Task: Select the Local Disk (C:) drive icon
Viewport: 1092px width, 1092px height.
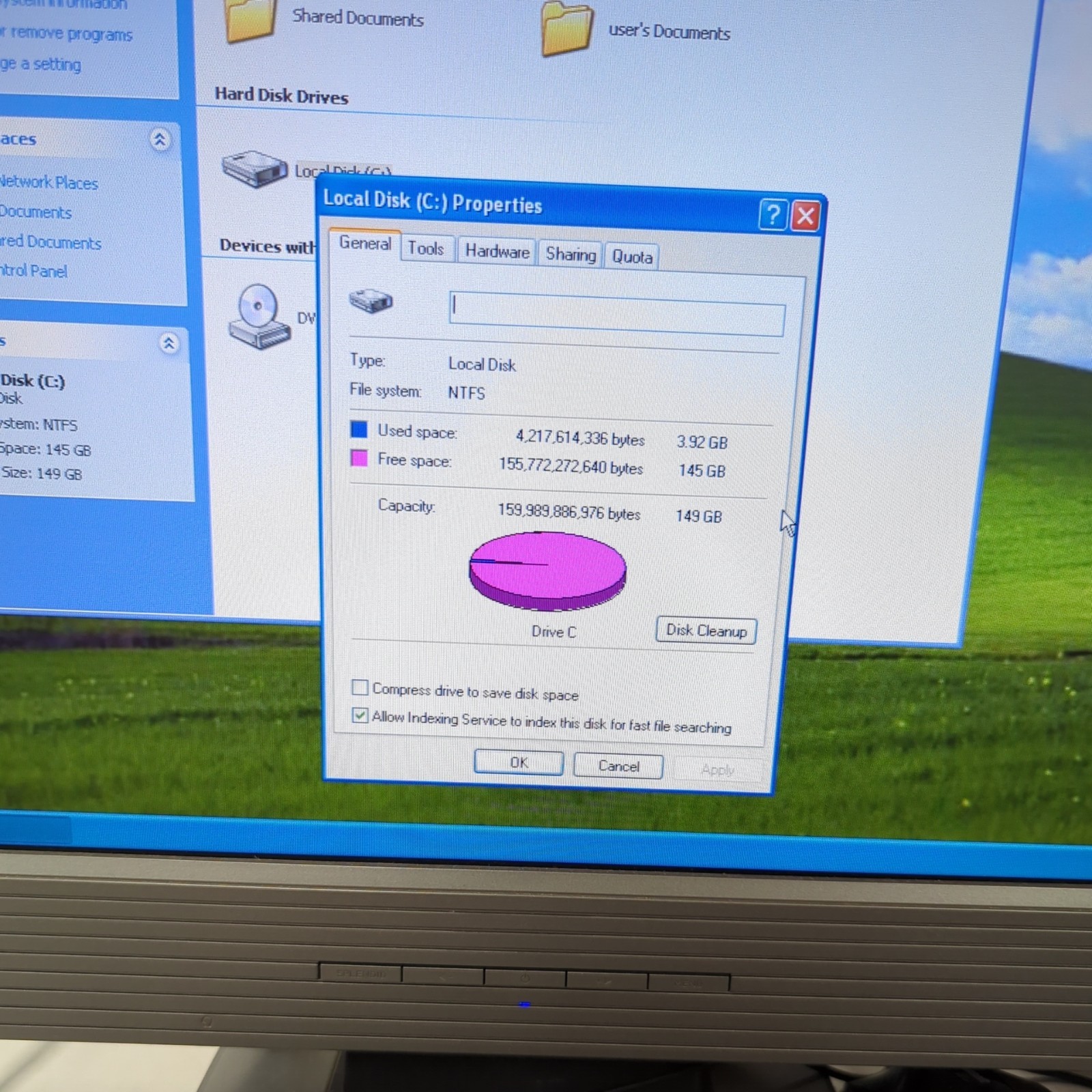Action: 254,168
